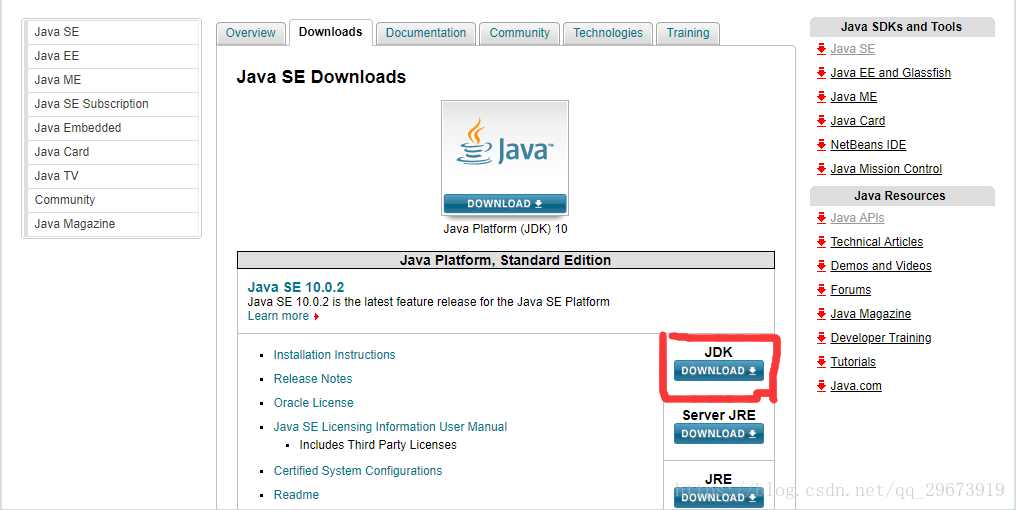
Task: Click the red arrow beside Learn more
Action: [316, 317]
